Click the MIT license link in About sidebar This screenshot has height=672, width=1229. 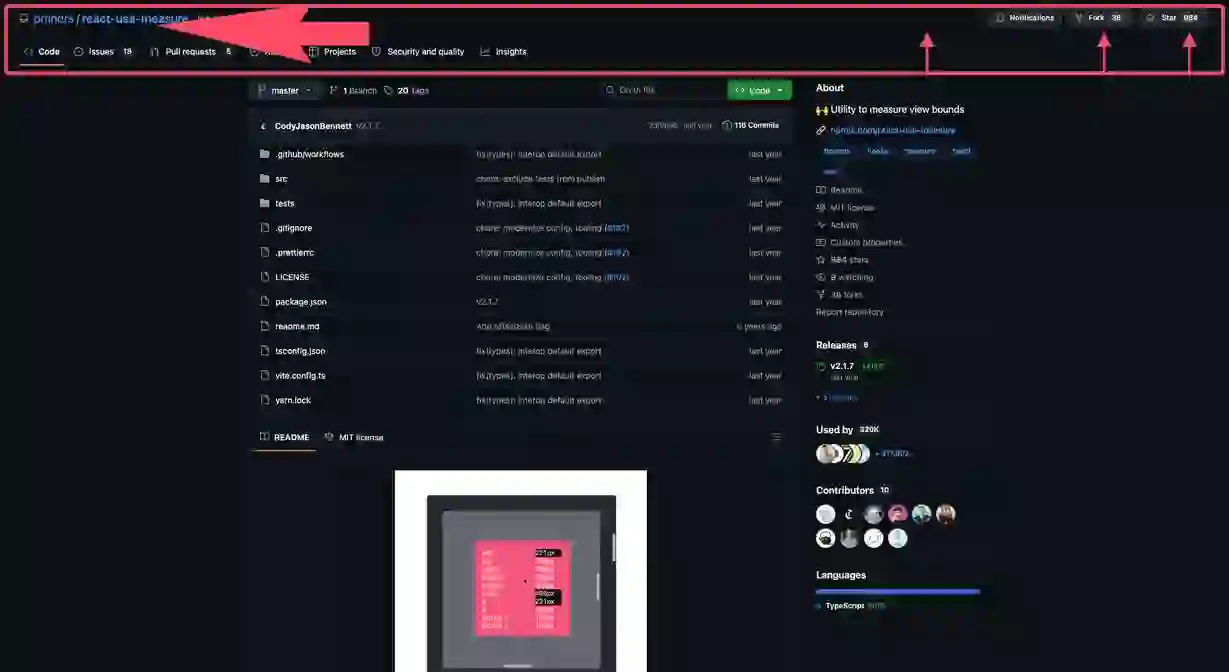tap(845, 208)
